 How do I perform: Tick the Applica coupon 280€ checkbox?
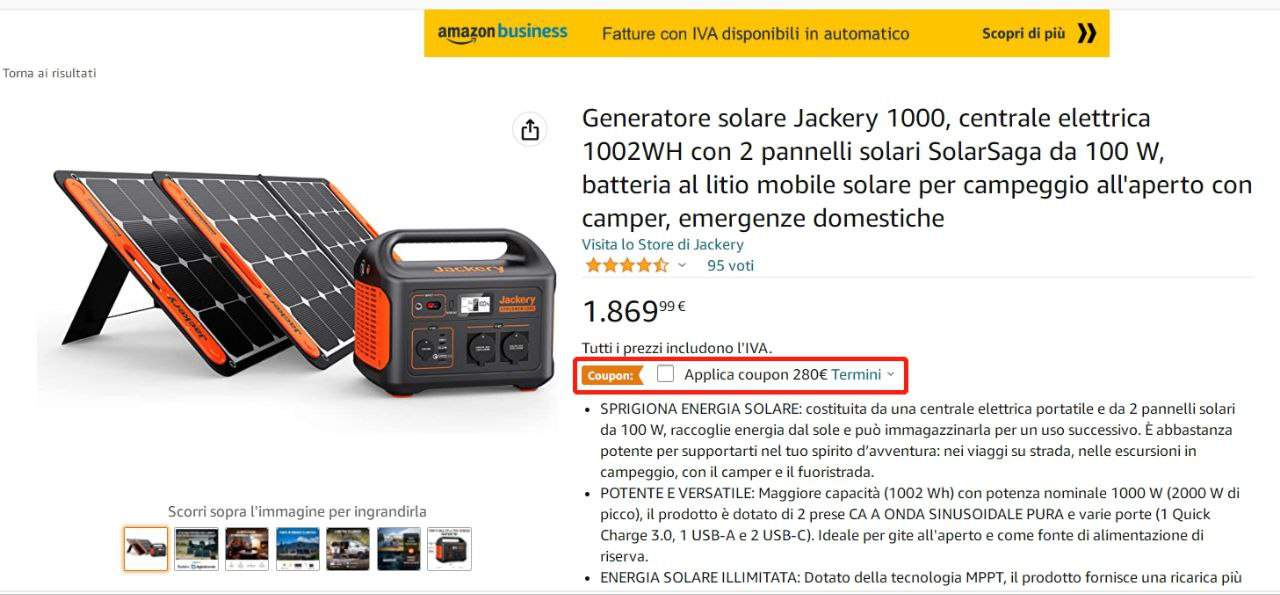pos(666,374)
